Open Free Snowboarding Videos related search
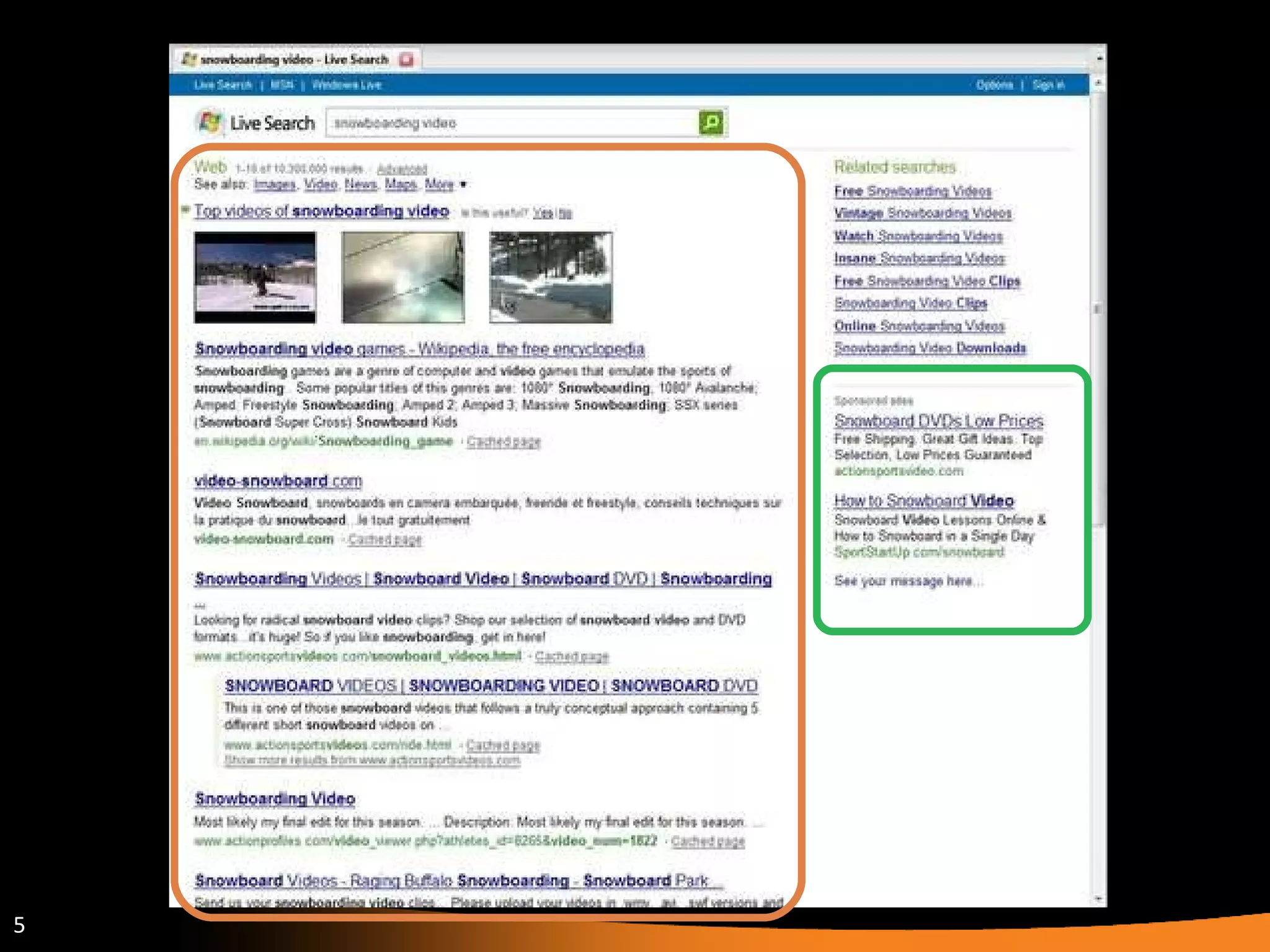 [x=912, y=192]
